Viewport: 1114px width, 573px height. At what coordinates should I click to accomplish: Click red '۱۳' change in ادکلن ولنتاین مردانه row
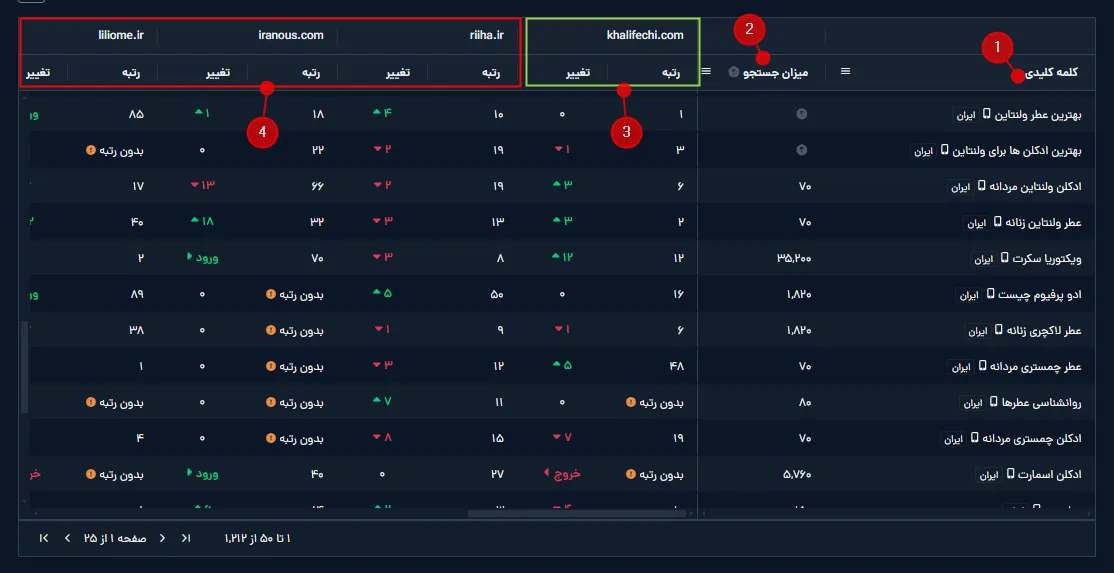(202, 185)
